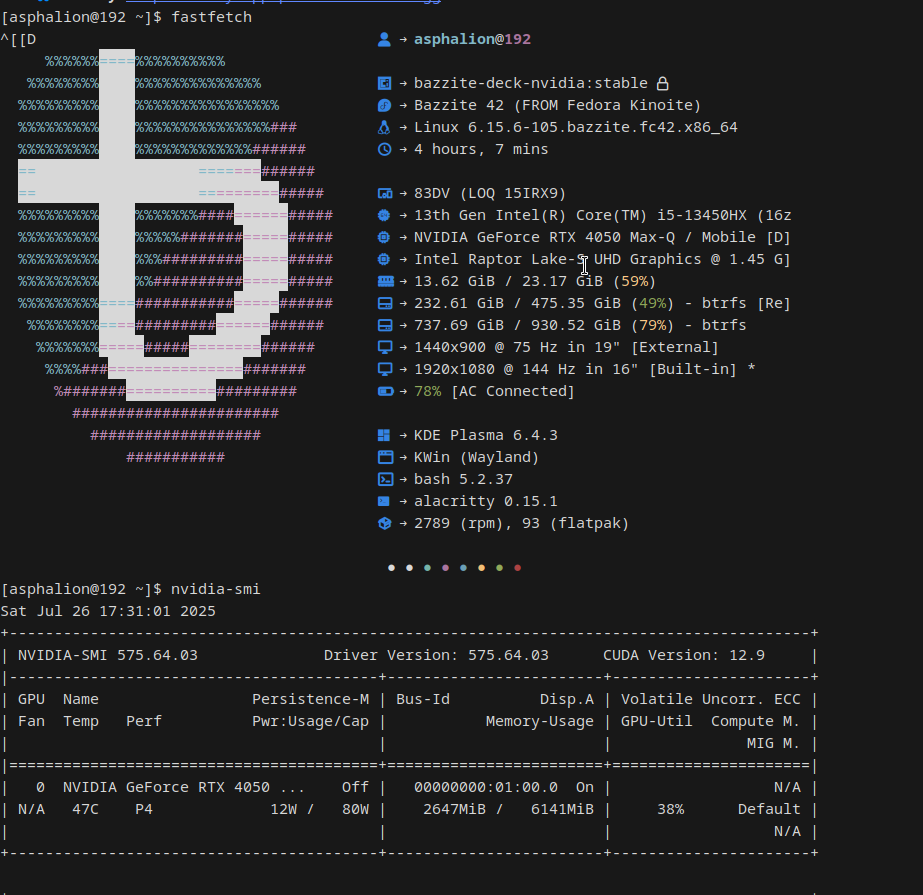Image resolution: width=923 pixels, height=895 pixels.
Task: Click the padlock icon after bazzite-deck-nvidia:stable
Action: (x=662, y=84)
